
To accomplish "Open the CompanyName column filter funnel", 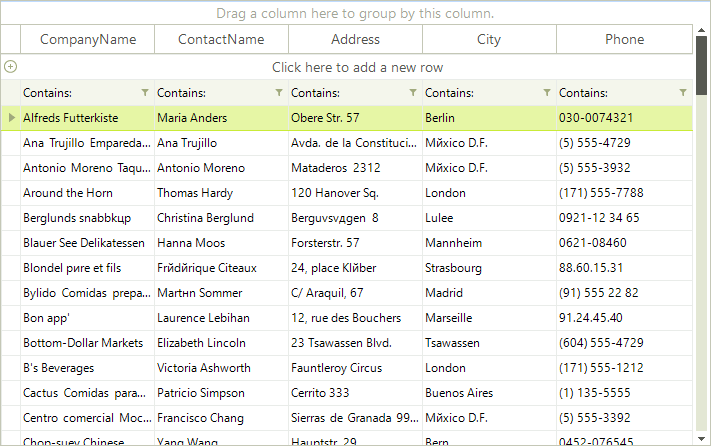I will (x=145, y=92).
